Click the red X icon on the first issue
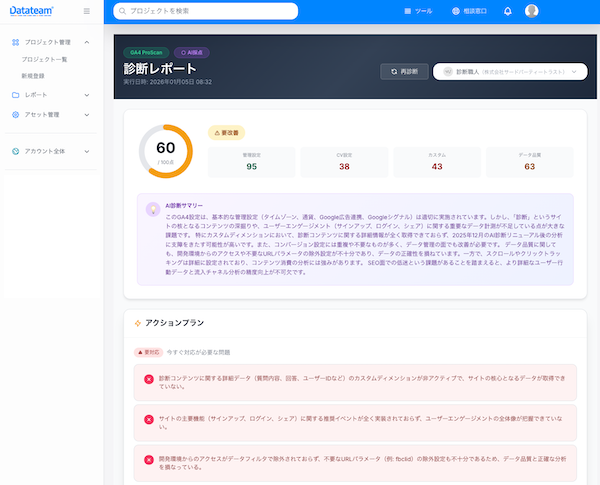This screenshot has height=485, width=600. (x=149, y=379)
